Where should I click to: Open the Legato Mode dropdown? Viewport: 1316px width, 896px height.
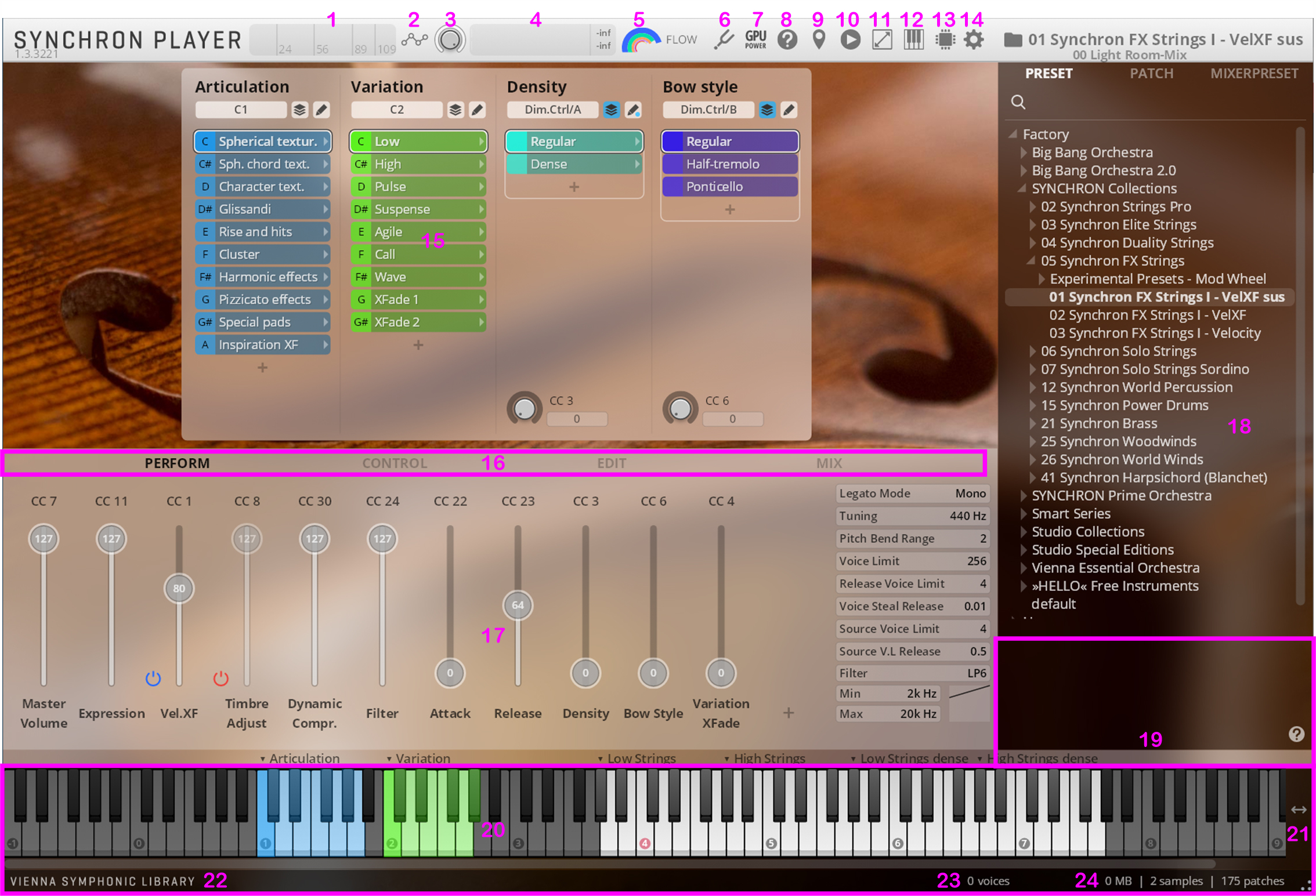click(x=913, y=494)
